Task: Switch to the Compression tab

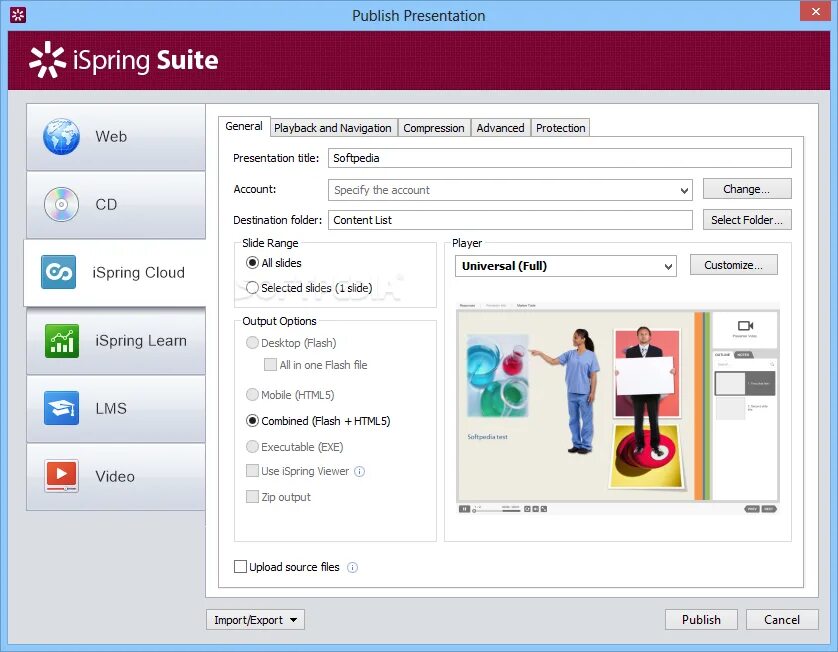Action: click(434, 128)
